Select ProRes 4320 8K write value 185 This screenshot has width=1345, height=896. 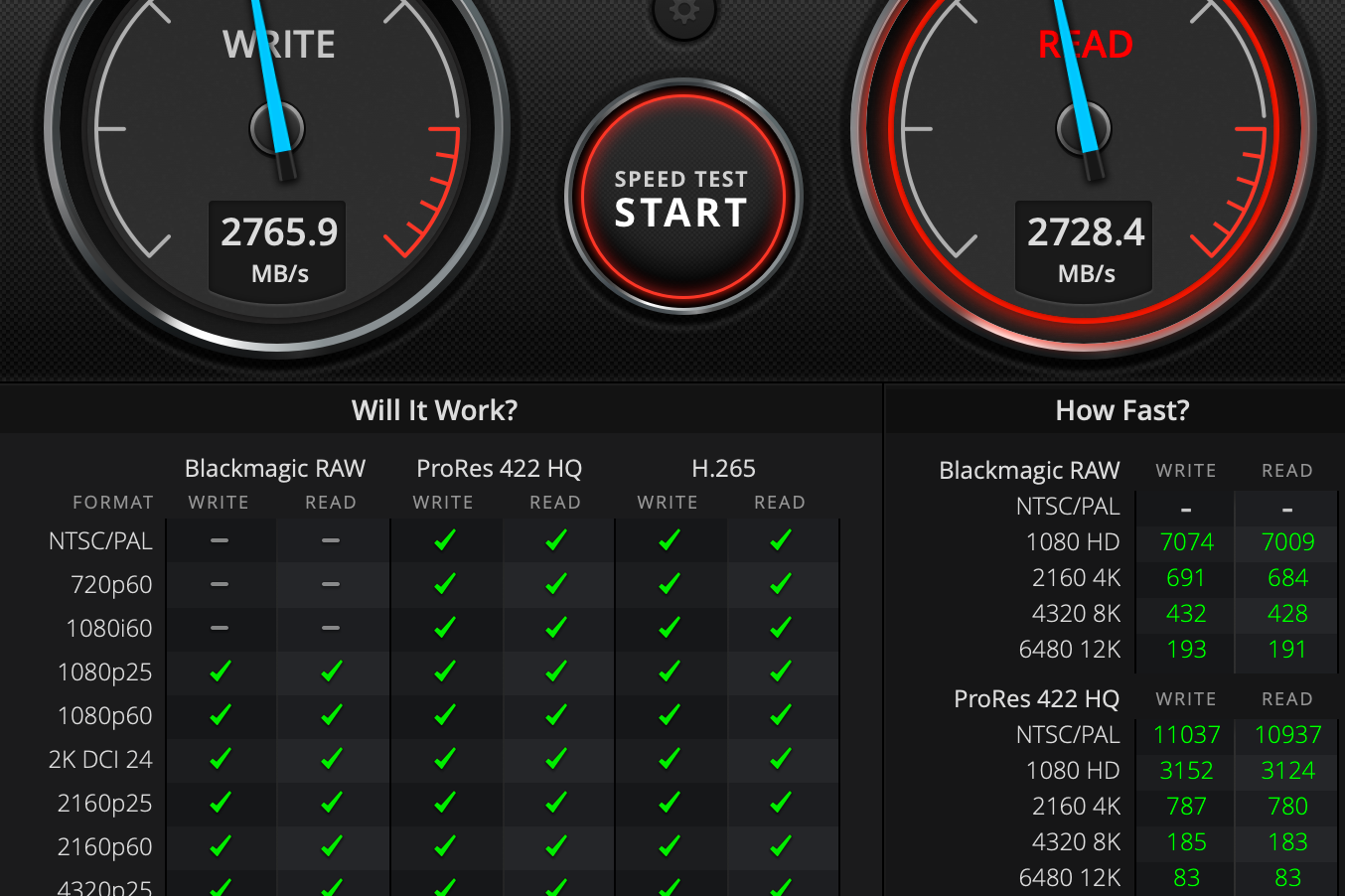tap(1186, 842)
